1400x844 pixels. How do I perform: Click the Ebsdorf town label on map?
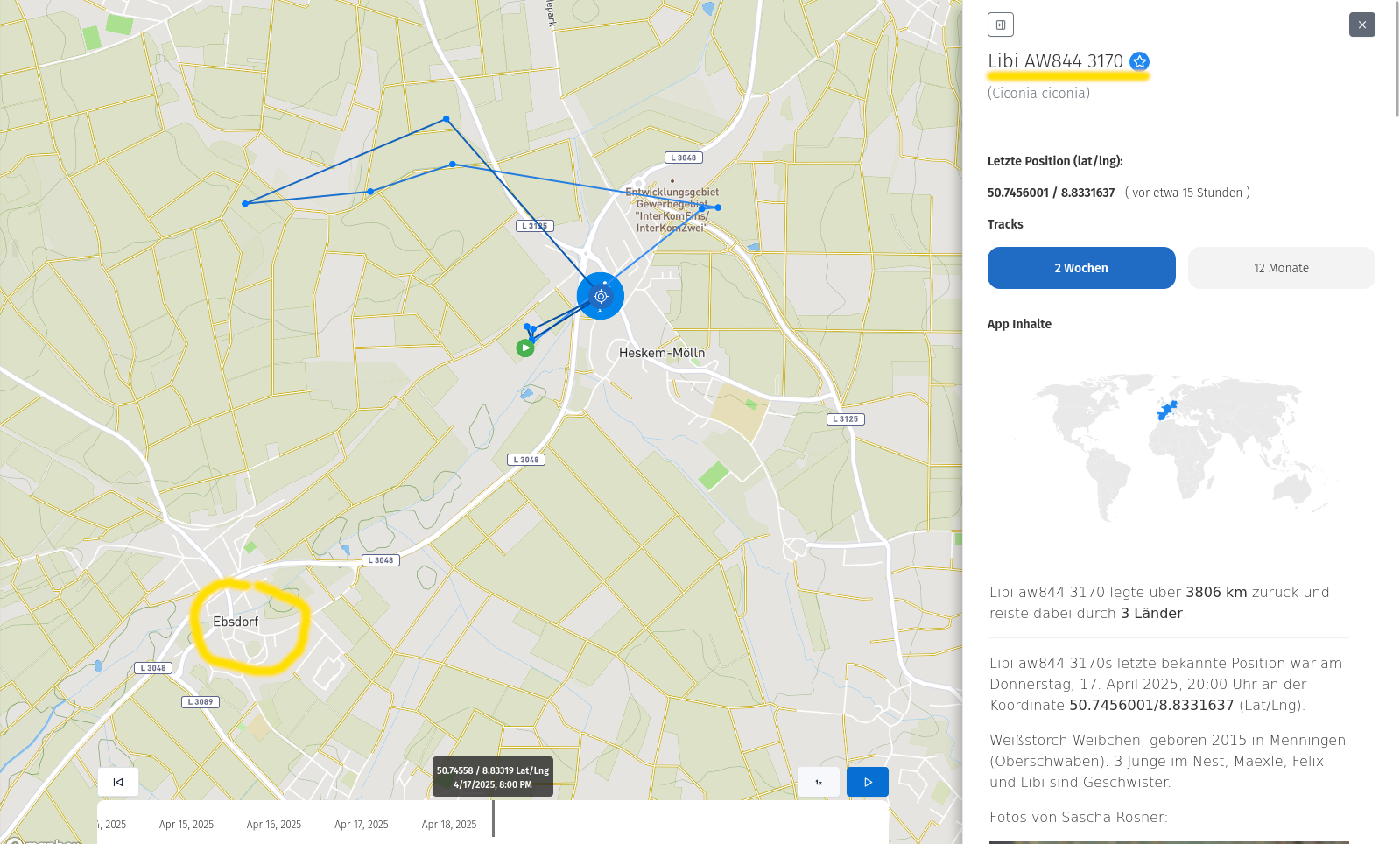pyautogui.click(x=236, y=622)
